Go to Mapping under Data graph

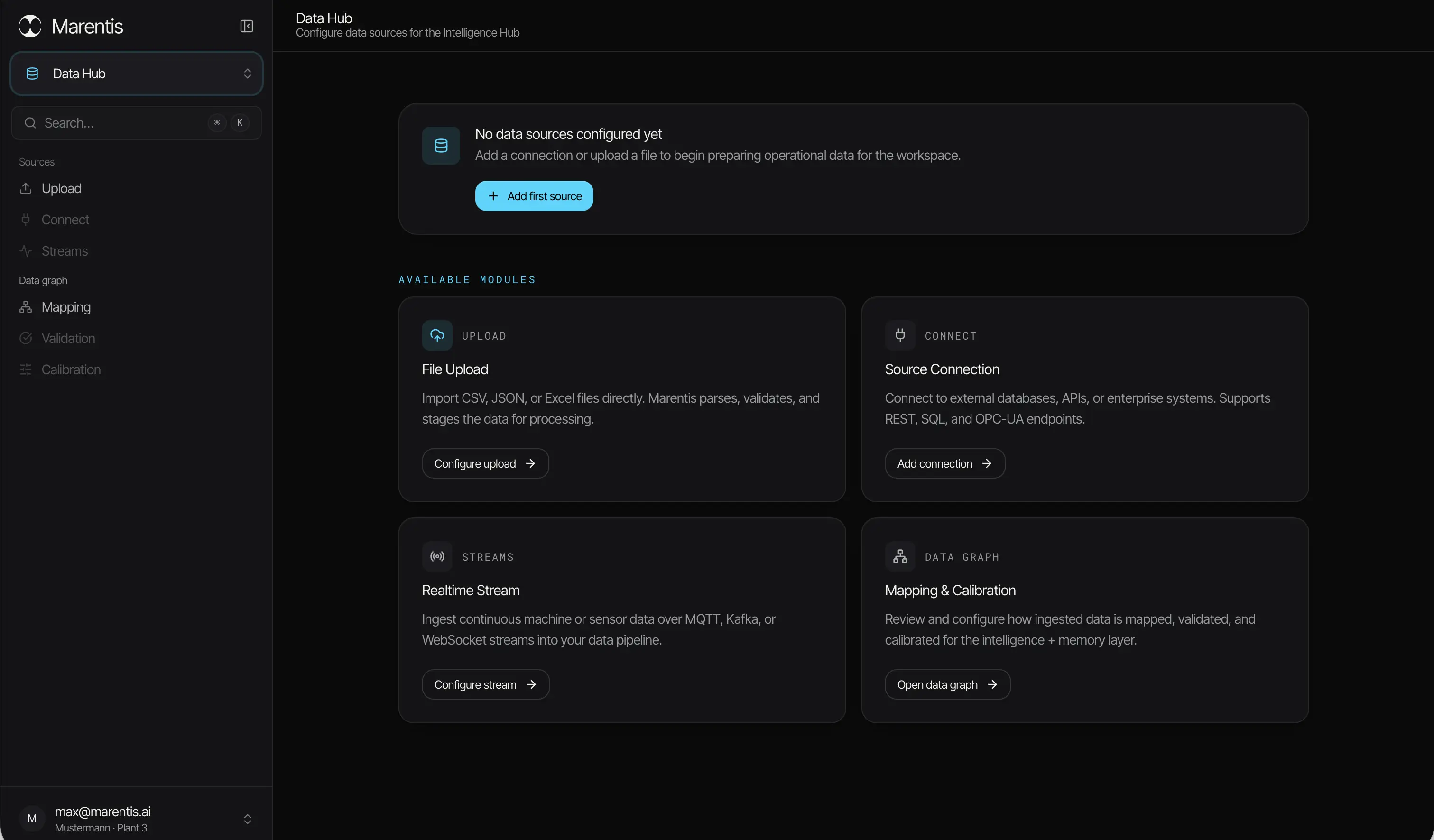[x=137, y=307]
